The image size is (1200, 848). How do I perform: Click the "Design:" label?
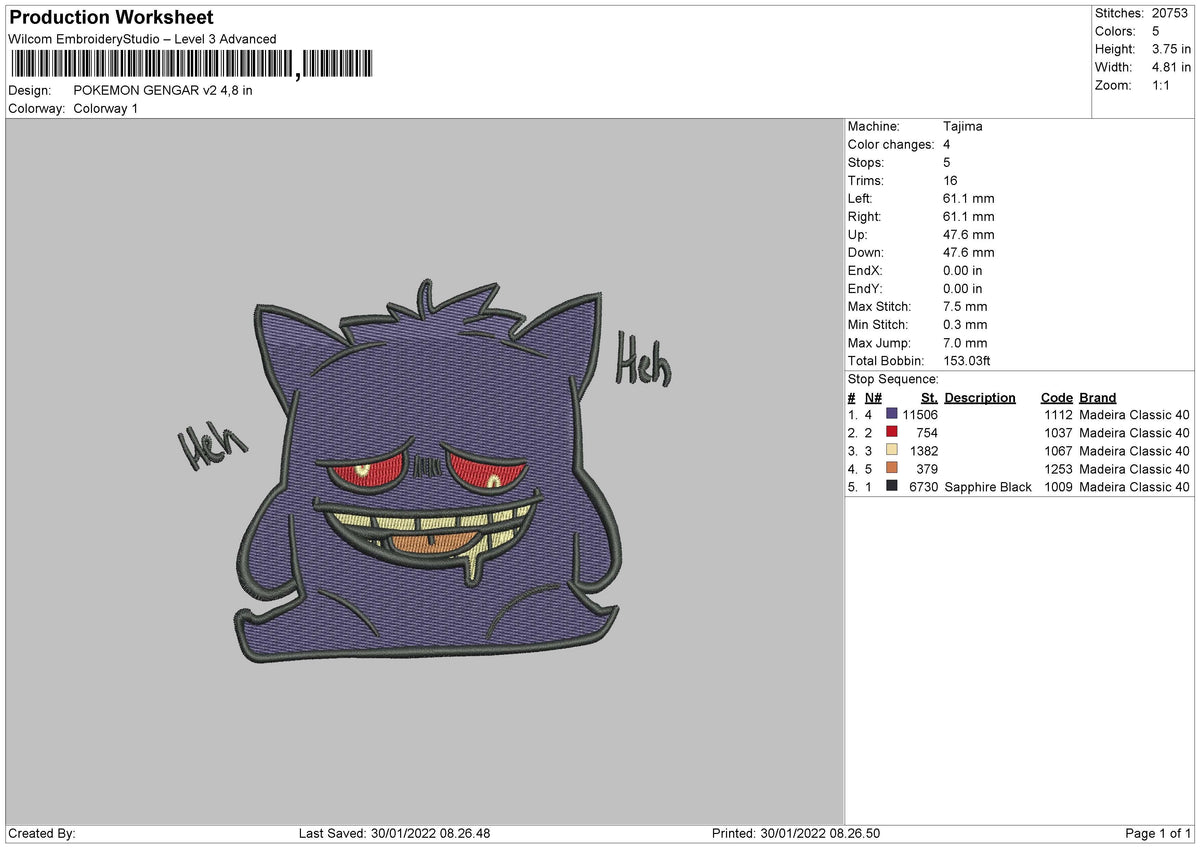(x=30, y=91)
